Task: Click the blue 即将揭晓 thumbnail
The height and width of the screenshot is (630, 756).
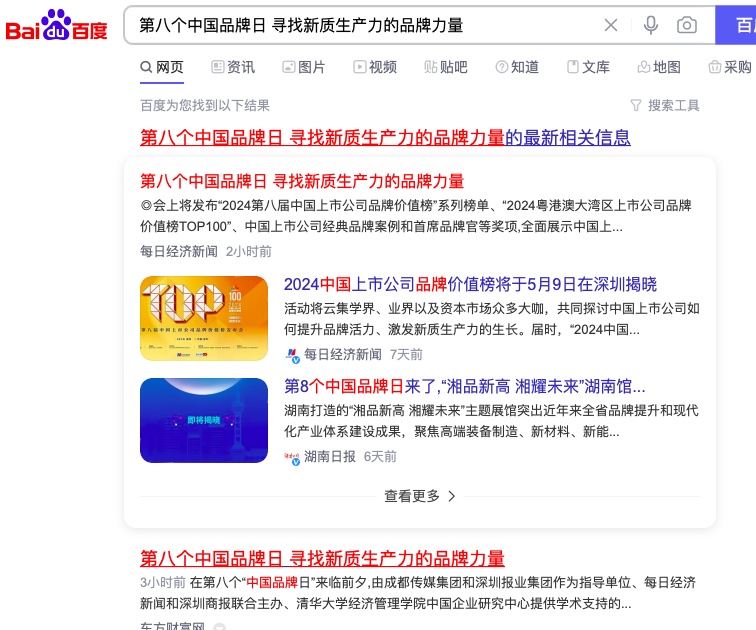Action: click(204, 420)
